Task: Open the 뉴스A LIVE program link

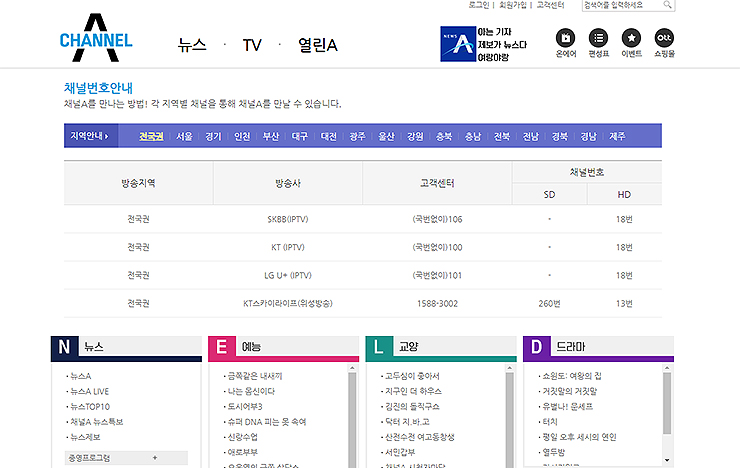Action: (90, 391)
